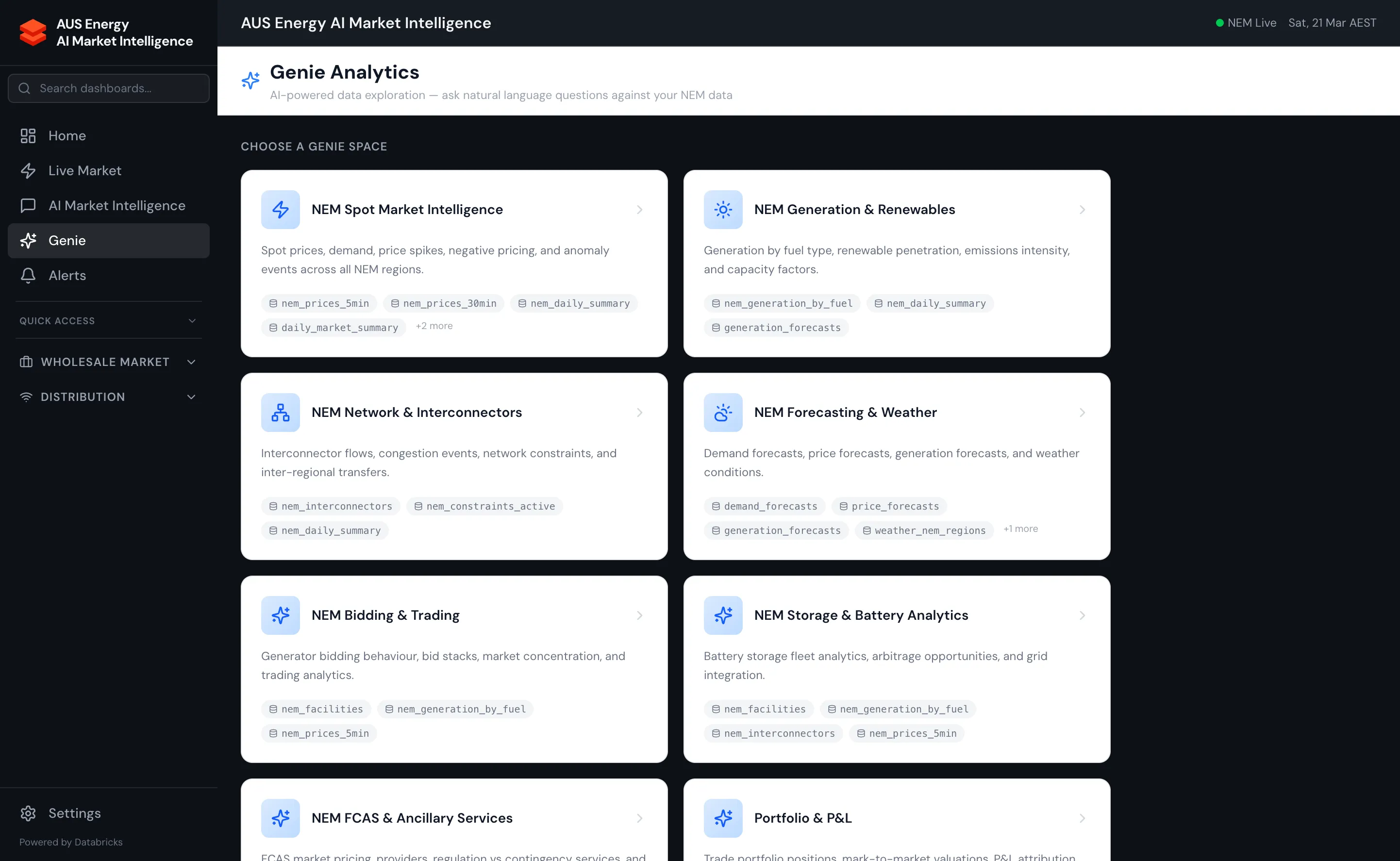Expand the Wholesale Market section
Screen dimensions: 1400x861
191,362
